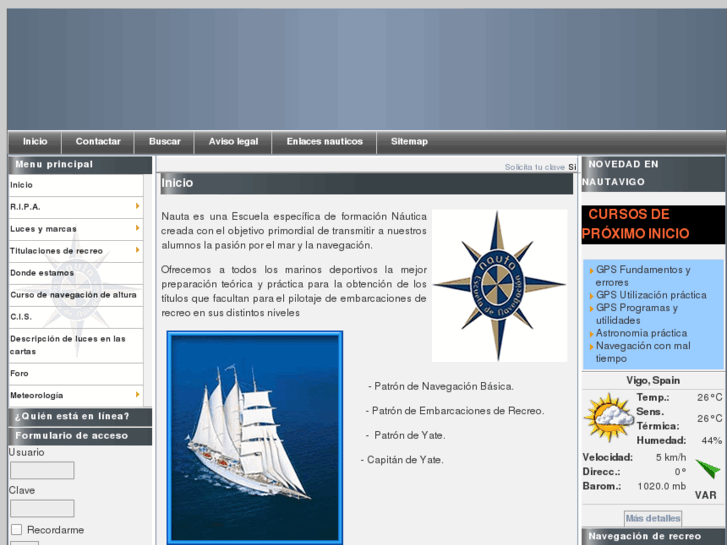Open GPS Utilización práctica course

click(x=651, y=295)
